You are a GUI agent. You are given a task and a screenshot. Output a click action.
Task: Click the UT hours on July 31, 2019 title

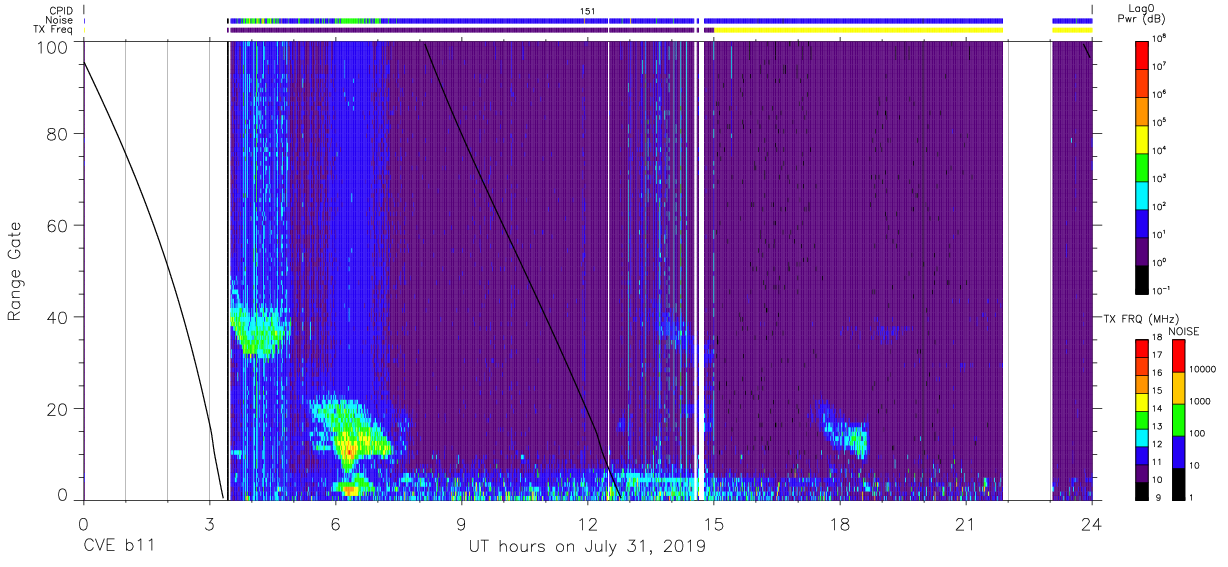click(587, 547)
